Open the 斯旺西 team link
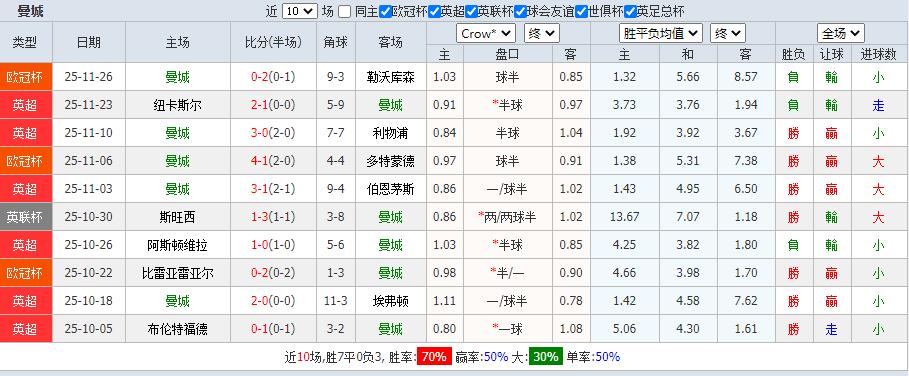 (x=177, y=217)
